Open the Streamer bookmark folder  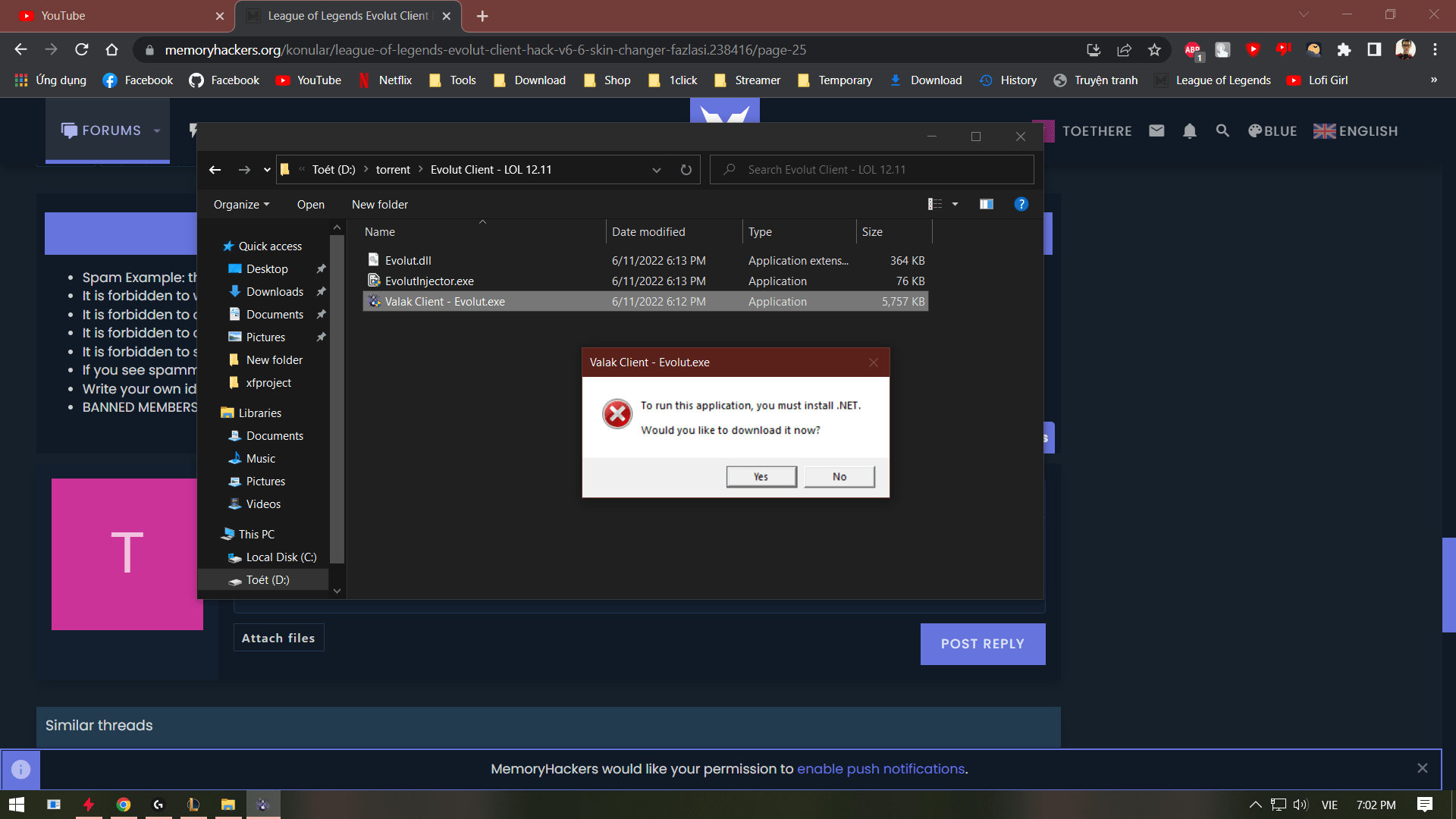(748, 80)
